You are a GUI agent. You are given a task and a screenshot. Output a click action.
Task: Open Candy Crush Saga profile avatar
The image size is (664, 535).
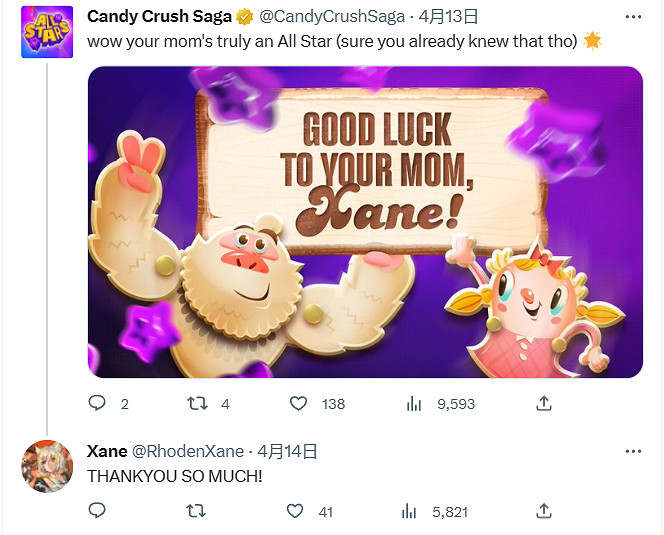pos(47,31)
